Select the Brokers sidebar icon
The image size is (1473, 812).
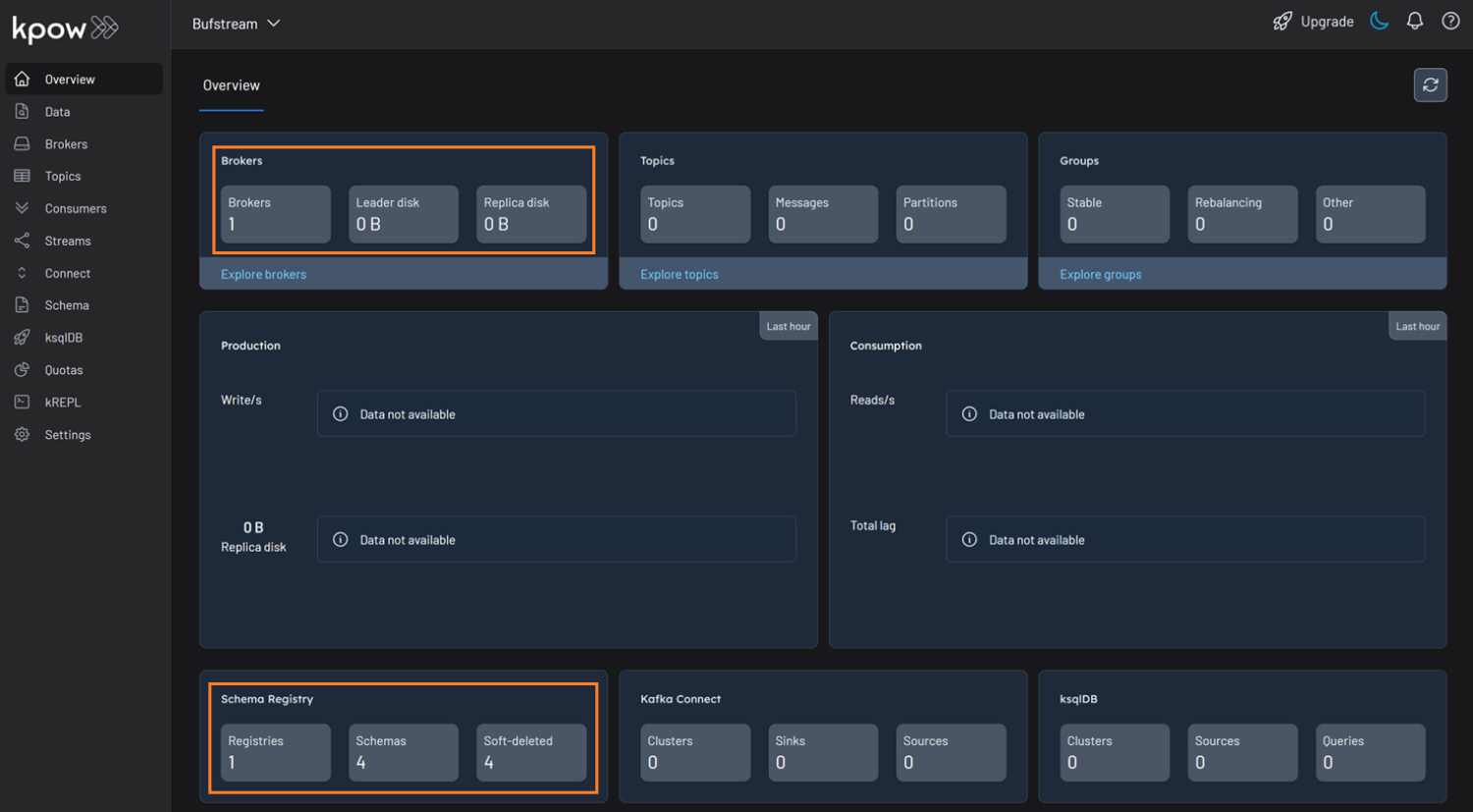pyautogui.click(x=22, y=143)
